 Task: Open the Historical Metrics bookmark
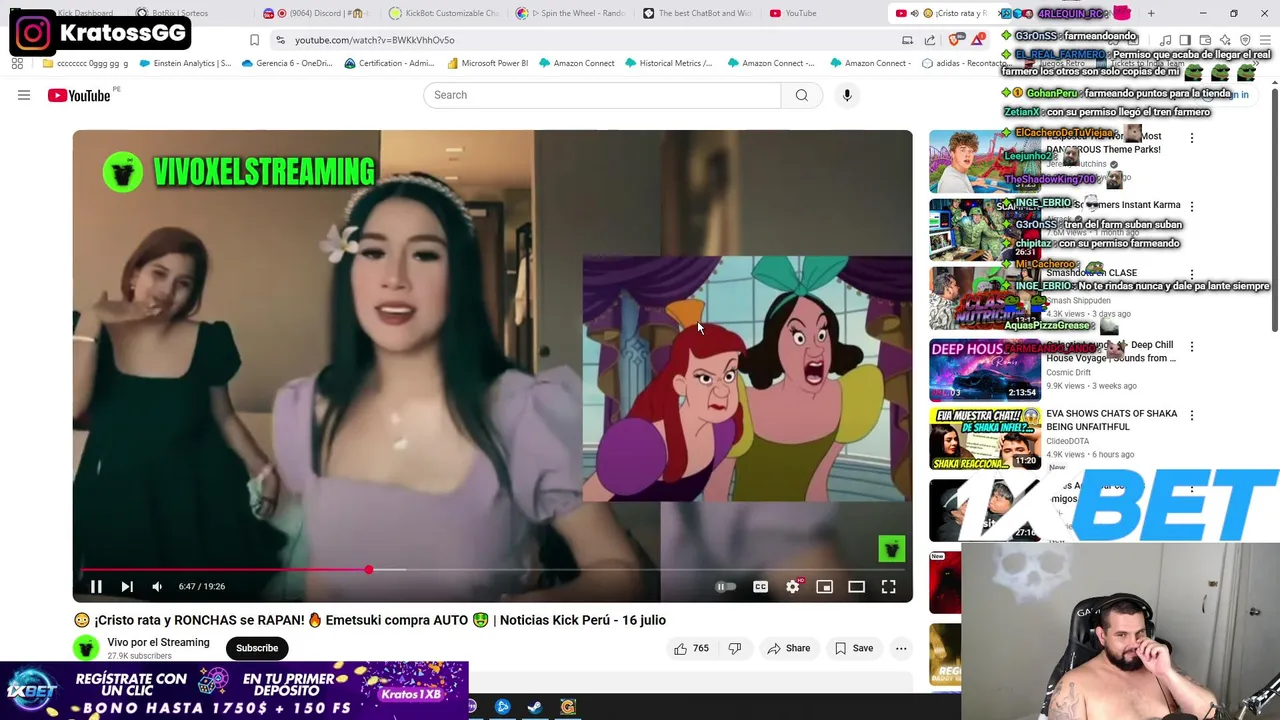(669, 63)
